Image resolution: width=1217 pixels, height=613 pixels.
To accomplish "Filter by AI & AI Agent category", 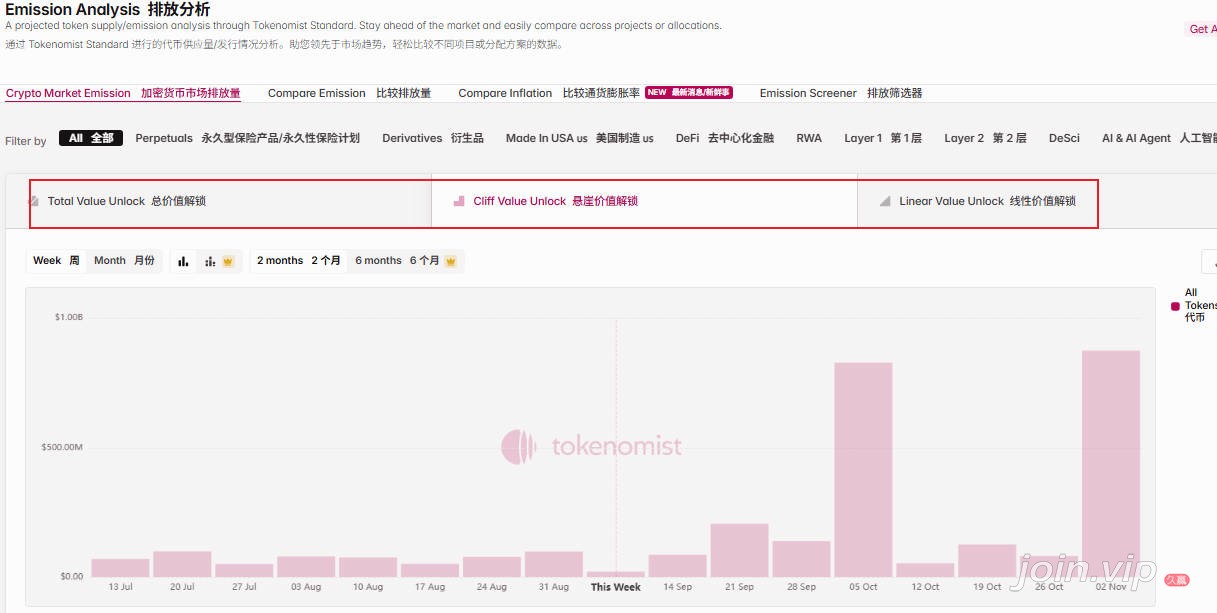I will click(x=1159, y=138).
